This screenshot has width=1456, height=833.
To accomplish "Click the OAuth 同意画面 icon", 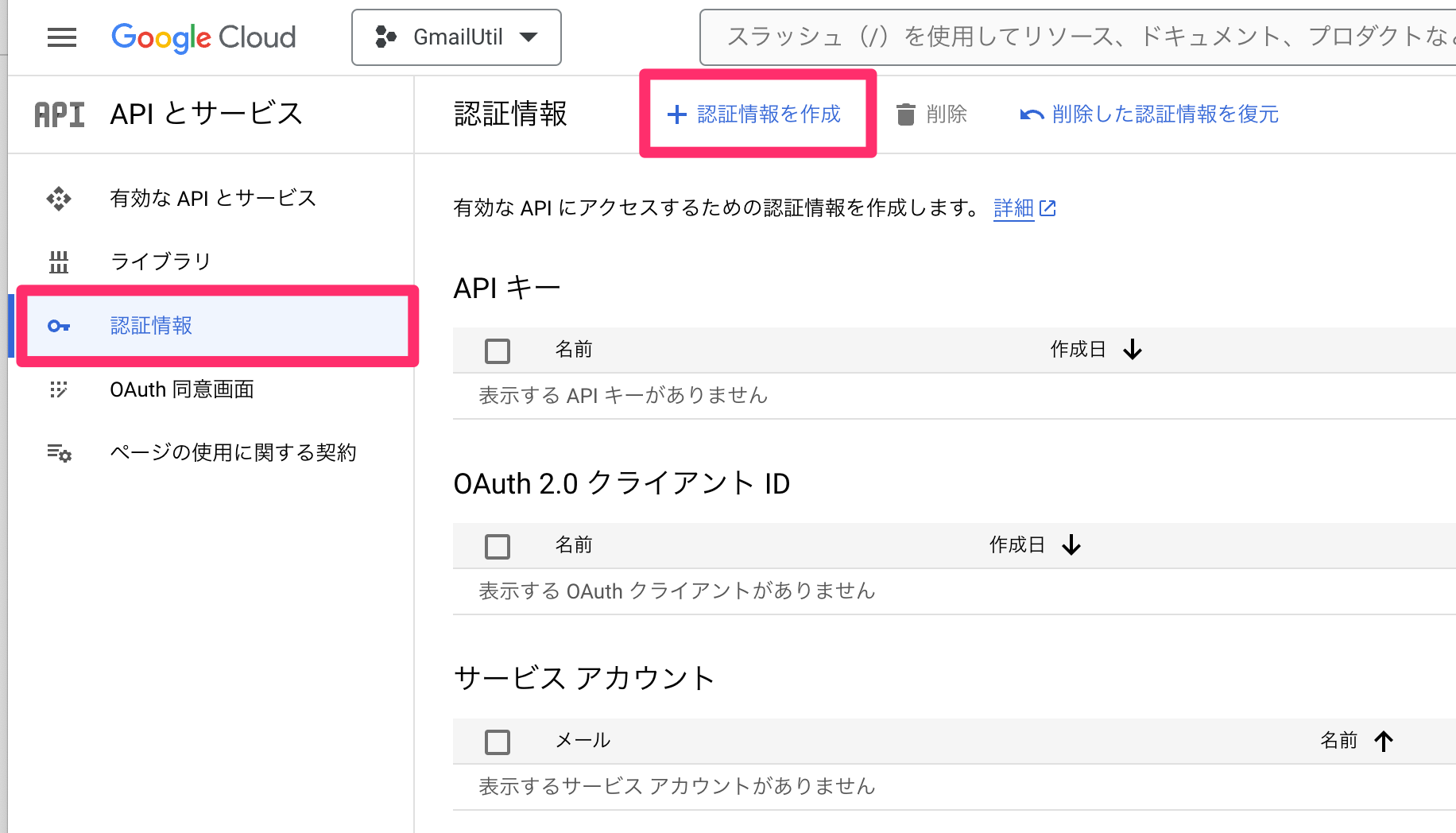I will pyautogui.click(x=59, y=389).
